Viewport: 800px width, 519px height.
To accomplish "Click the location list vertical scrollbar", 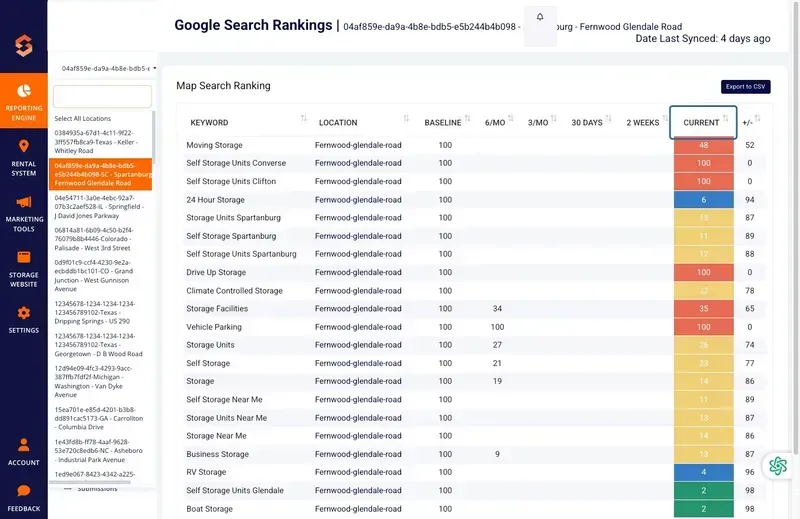I will (x=154, y=137).
